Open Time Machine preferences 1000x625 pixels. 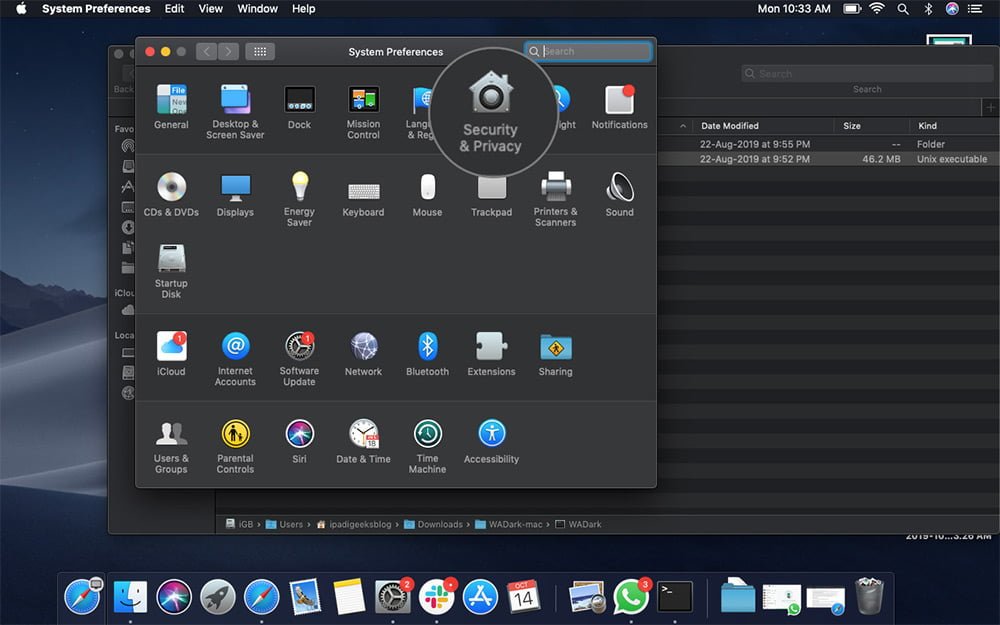tap(427, 446)
